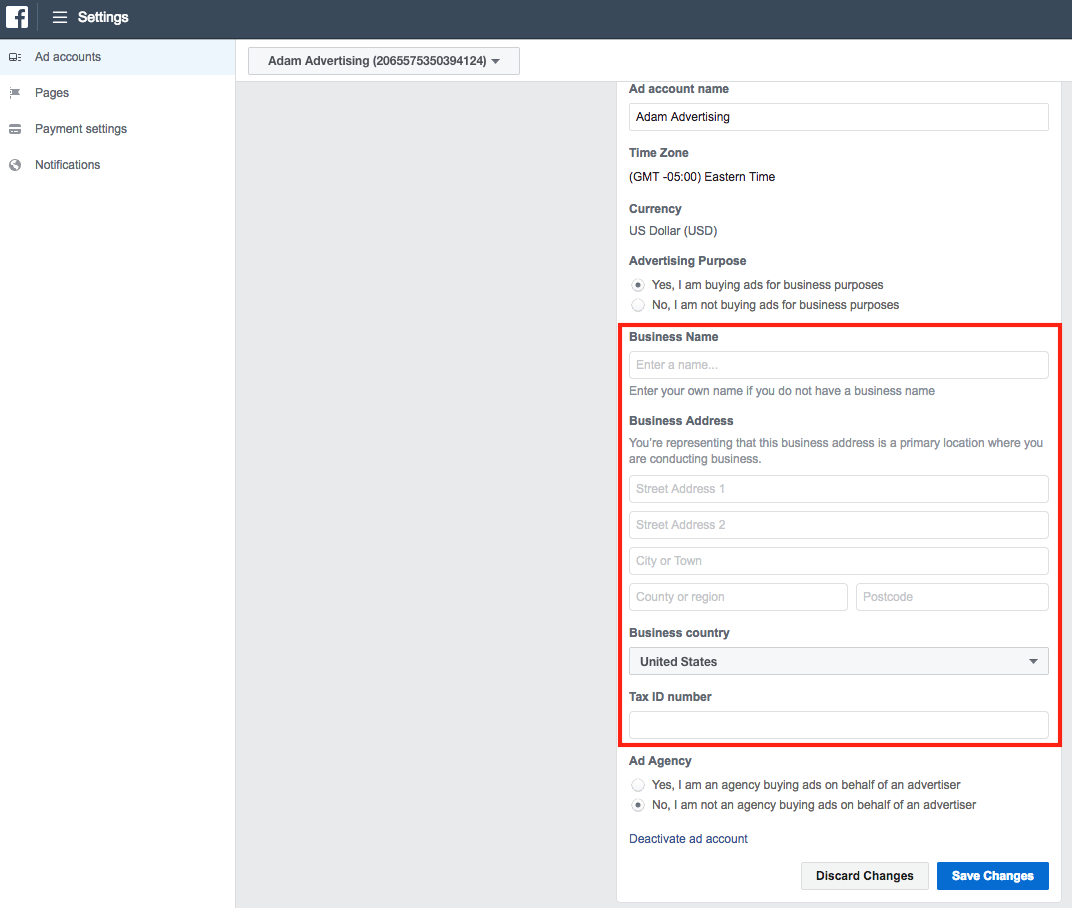Click the Save Changes button
This screenshot has width=1072, height=908.
click(992, 875)
